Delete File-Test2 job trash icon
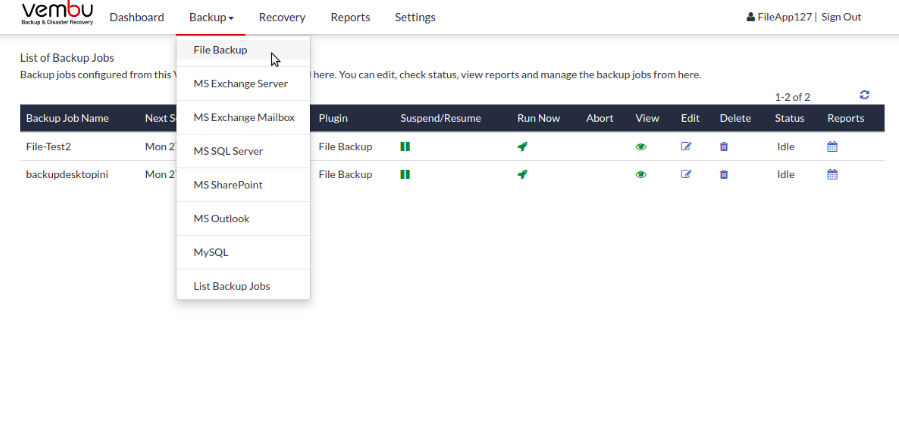 click(724, 147)
